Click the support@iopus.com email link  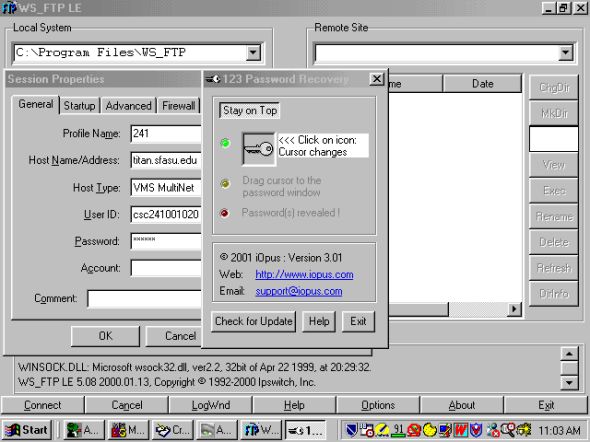coord(299,291)
